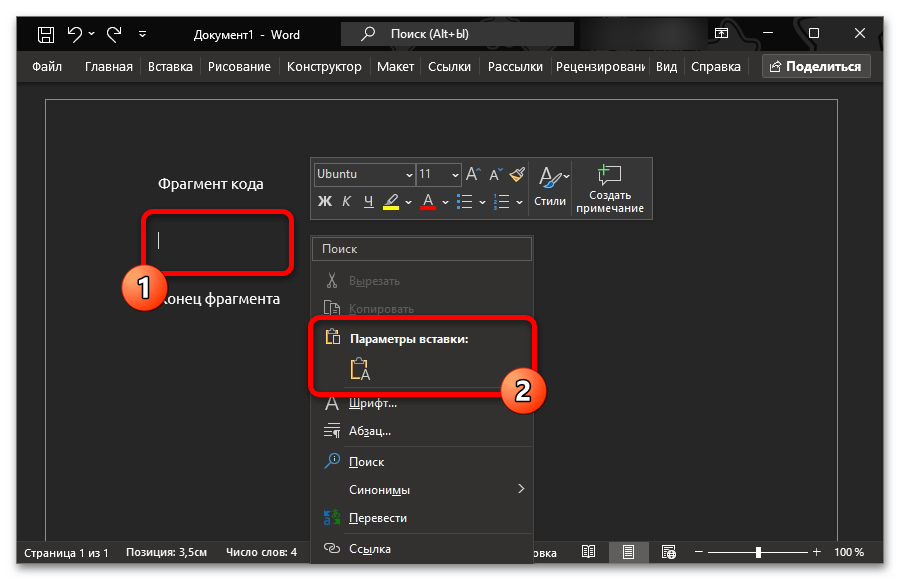Switch to Web Layout view icon
The width and height of the screenshot is (900, 580).
click(669, 552)
